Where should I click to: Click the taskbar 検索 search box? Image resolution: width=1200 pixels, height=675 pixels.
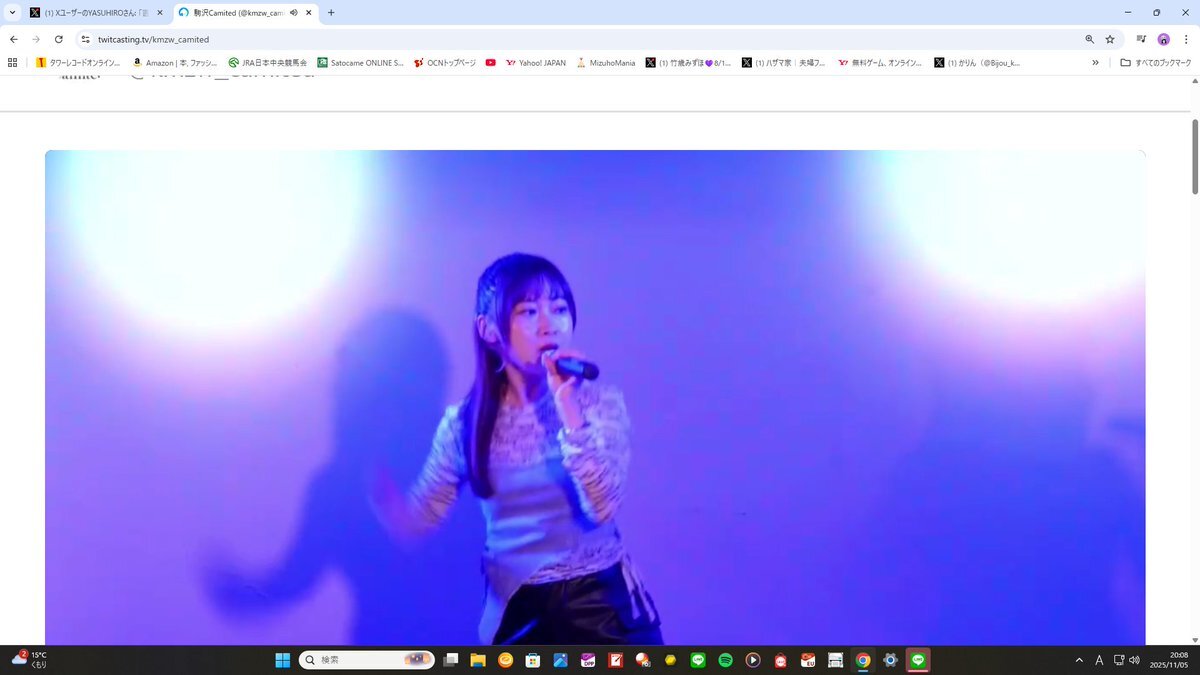click(367, 660)
